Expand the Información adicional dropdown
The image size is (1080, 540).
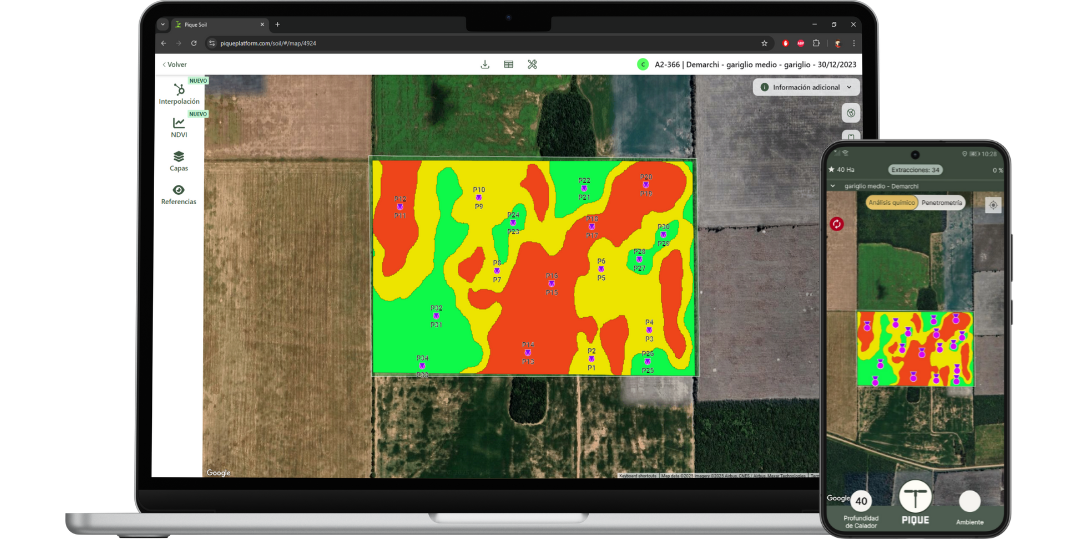806,87
